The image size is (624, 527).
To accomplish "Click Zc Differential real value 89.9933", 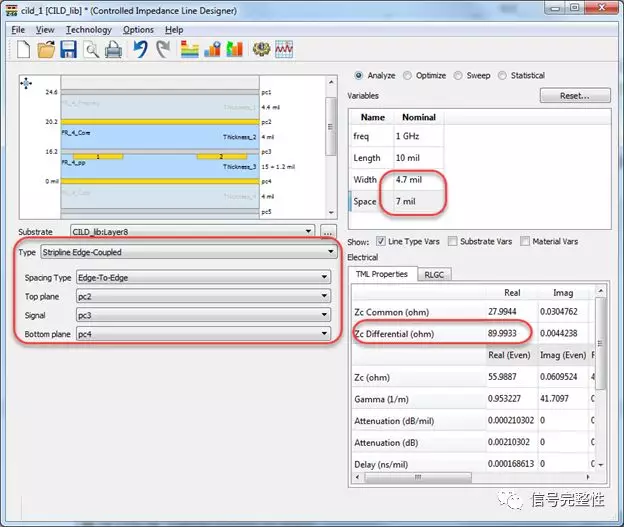I will coord(502,333).
